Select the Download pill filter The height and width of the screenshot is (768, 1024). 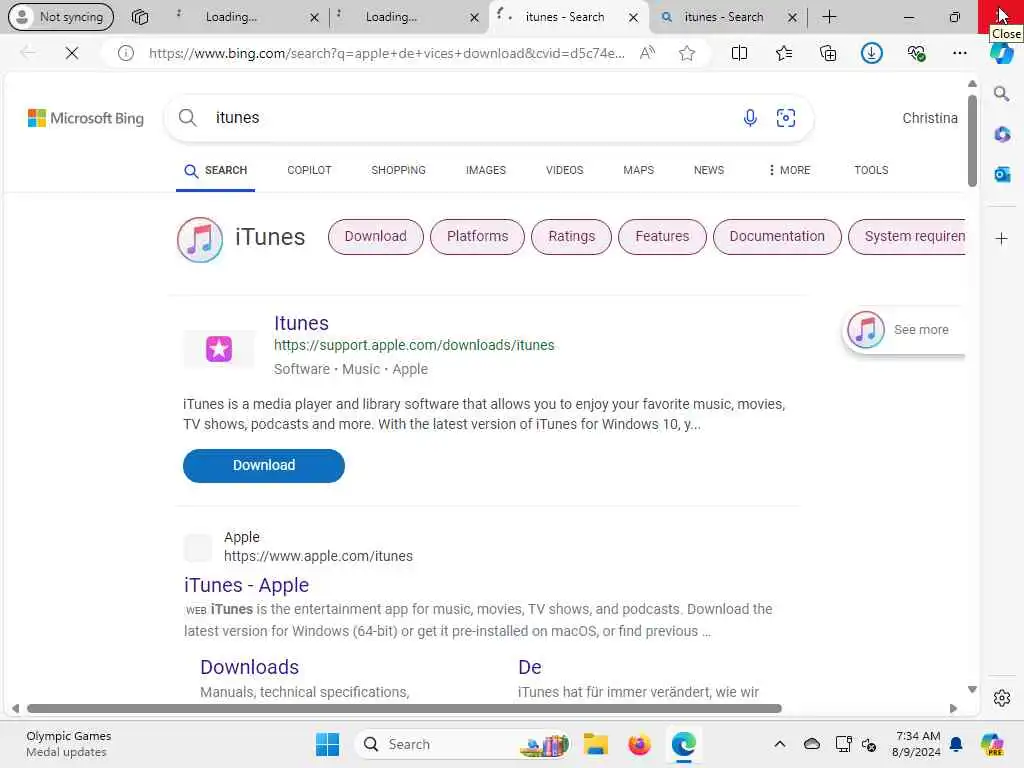pyautogui.click(x=376, y=236)
